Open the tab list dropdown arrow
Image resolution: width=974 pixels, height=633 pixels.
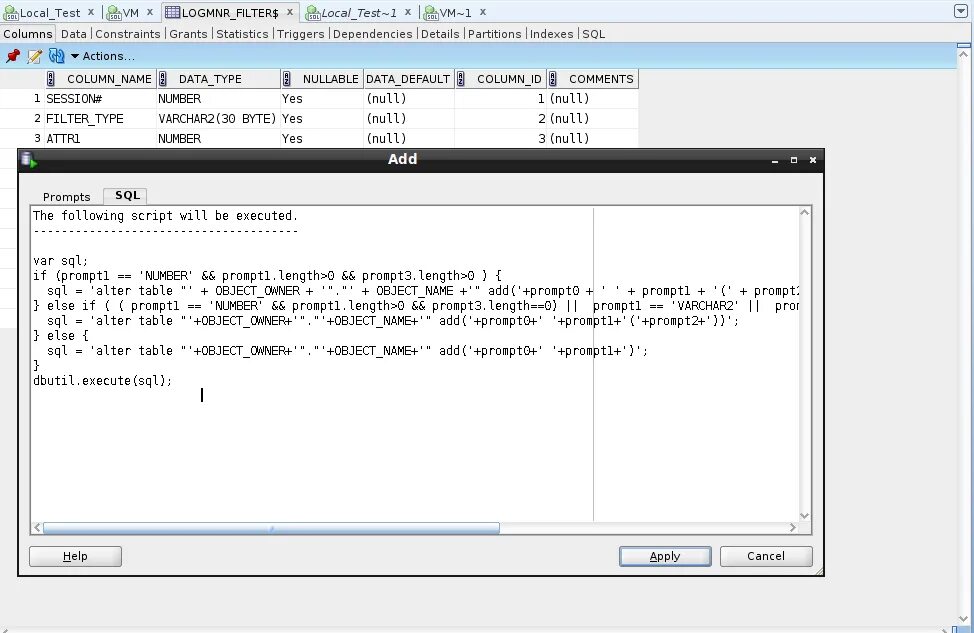point(960,11)
